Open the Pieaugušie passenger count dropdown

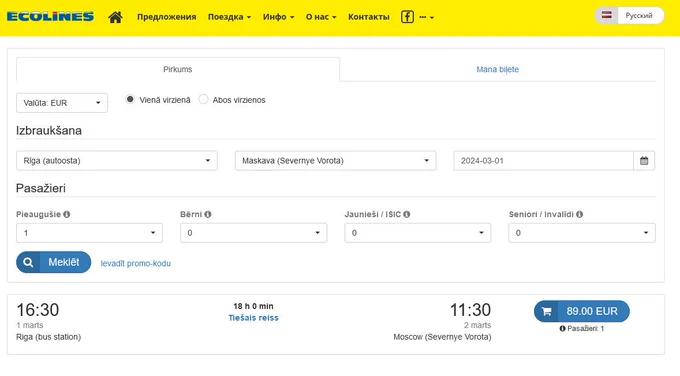pos(89,233)
